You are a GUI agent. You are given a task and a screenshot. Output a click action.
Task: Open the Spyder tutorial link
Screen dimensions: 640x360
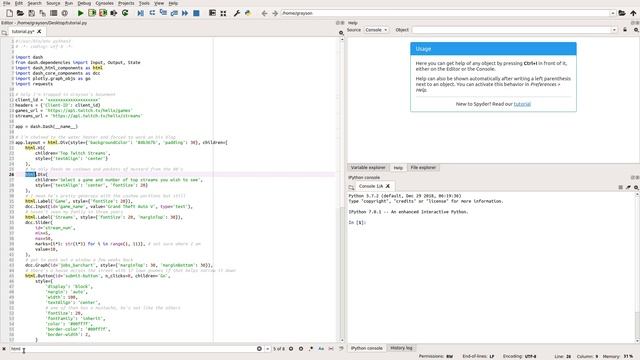pyautogui.click(x=522, y=104)
